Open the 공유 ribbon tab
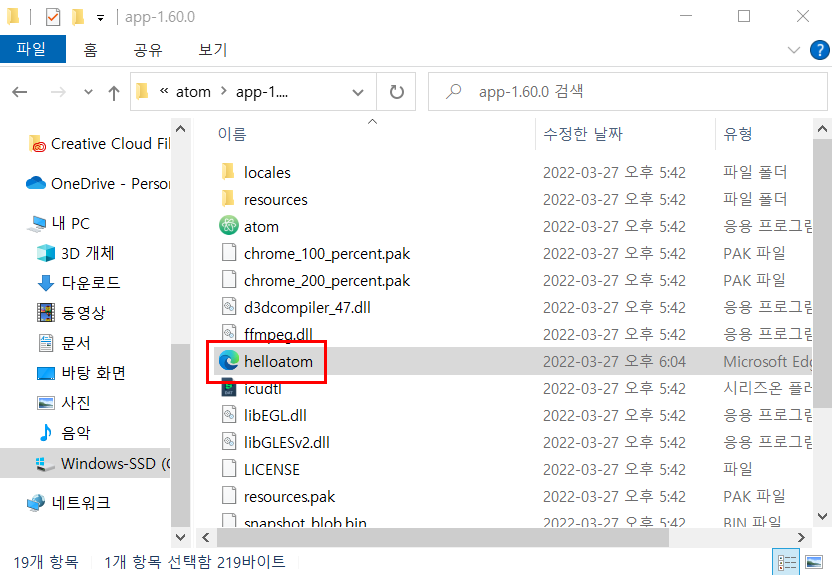The width and height of the screenshot is (832, 575). (148, 50)
